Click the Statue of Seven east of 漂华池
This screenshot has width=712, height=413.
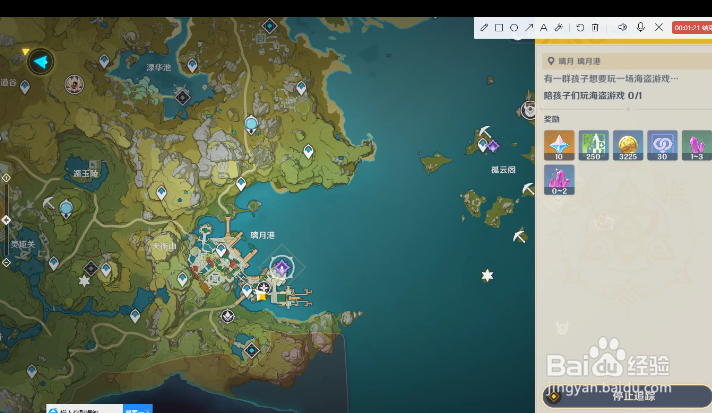(251, 124)
